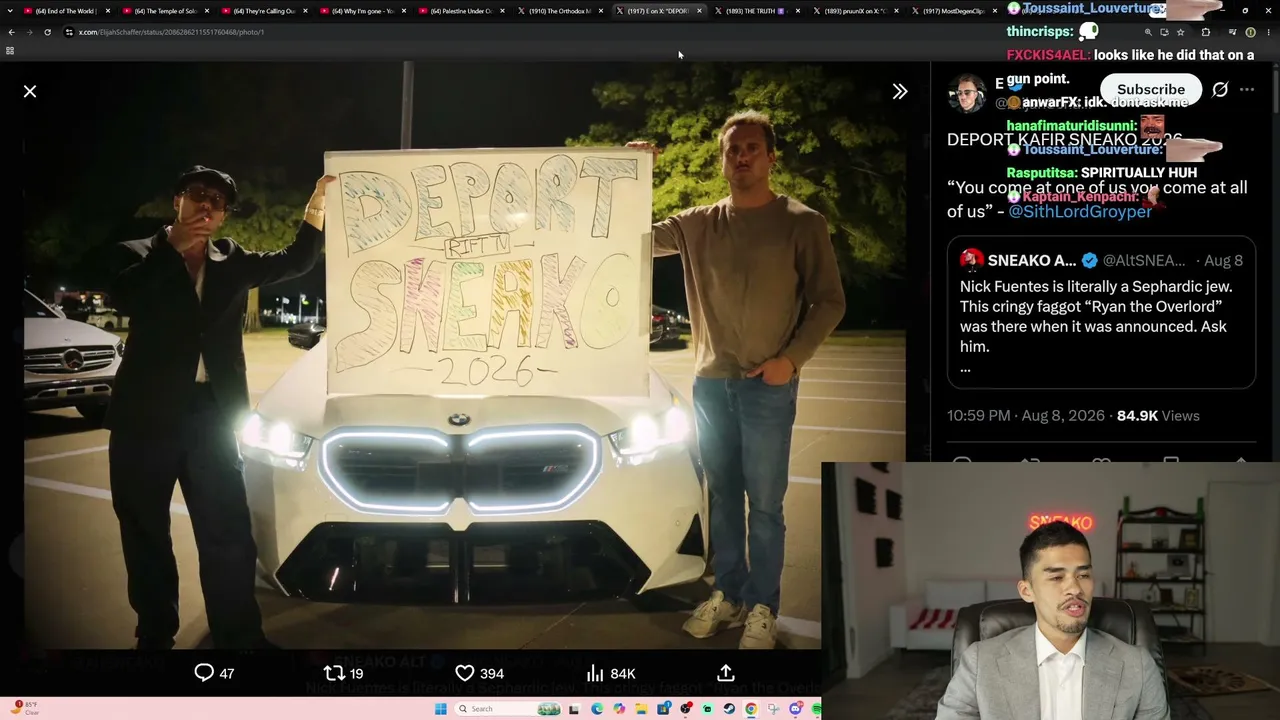1280x720 pixels.
Task: Share the photo via the upload arrow icon
Action: coord(726,673)
